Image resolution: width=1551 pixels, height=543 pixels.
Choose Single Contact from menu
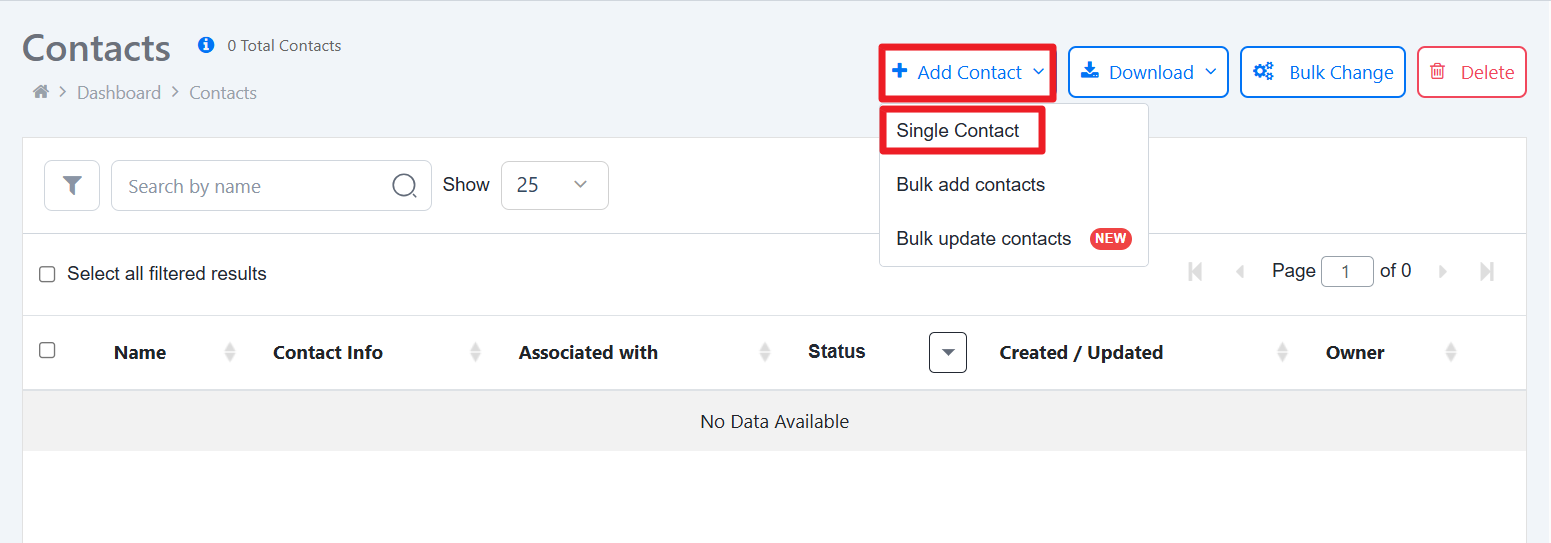click(958, 131)
